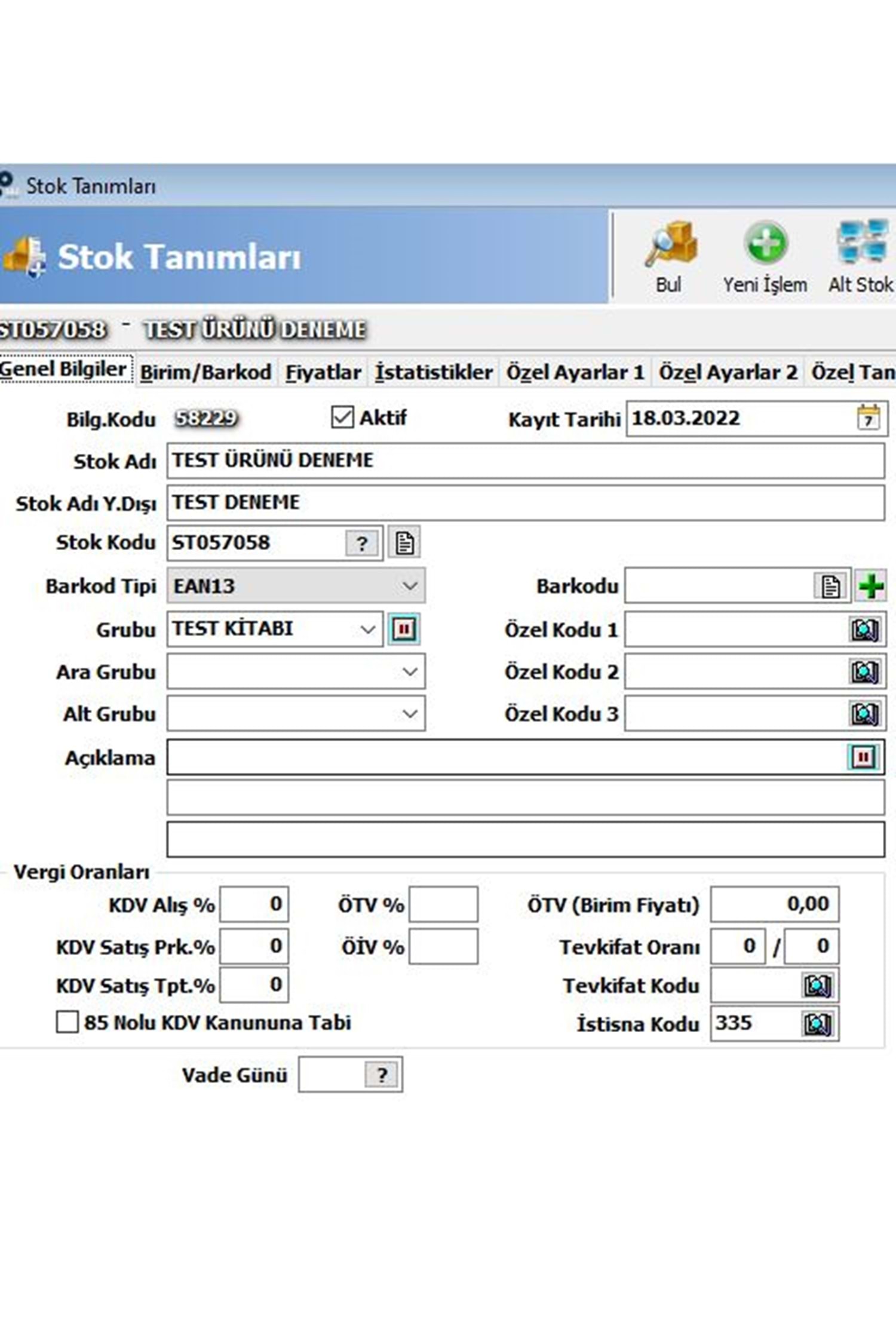Click the KDV Alış % input field
This screenshot has height=1344, width=896.
pyautogui.click(x=254, y=904)
